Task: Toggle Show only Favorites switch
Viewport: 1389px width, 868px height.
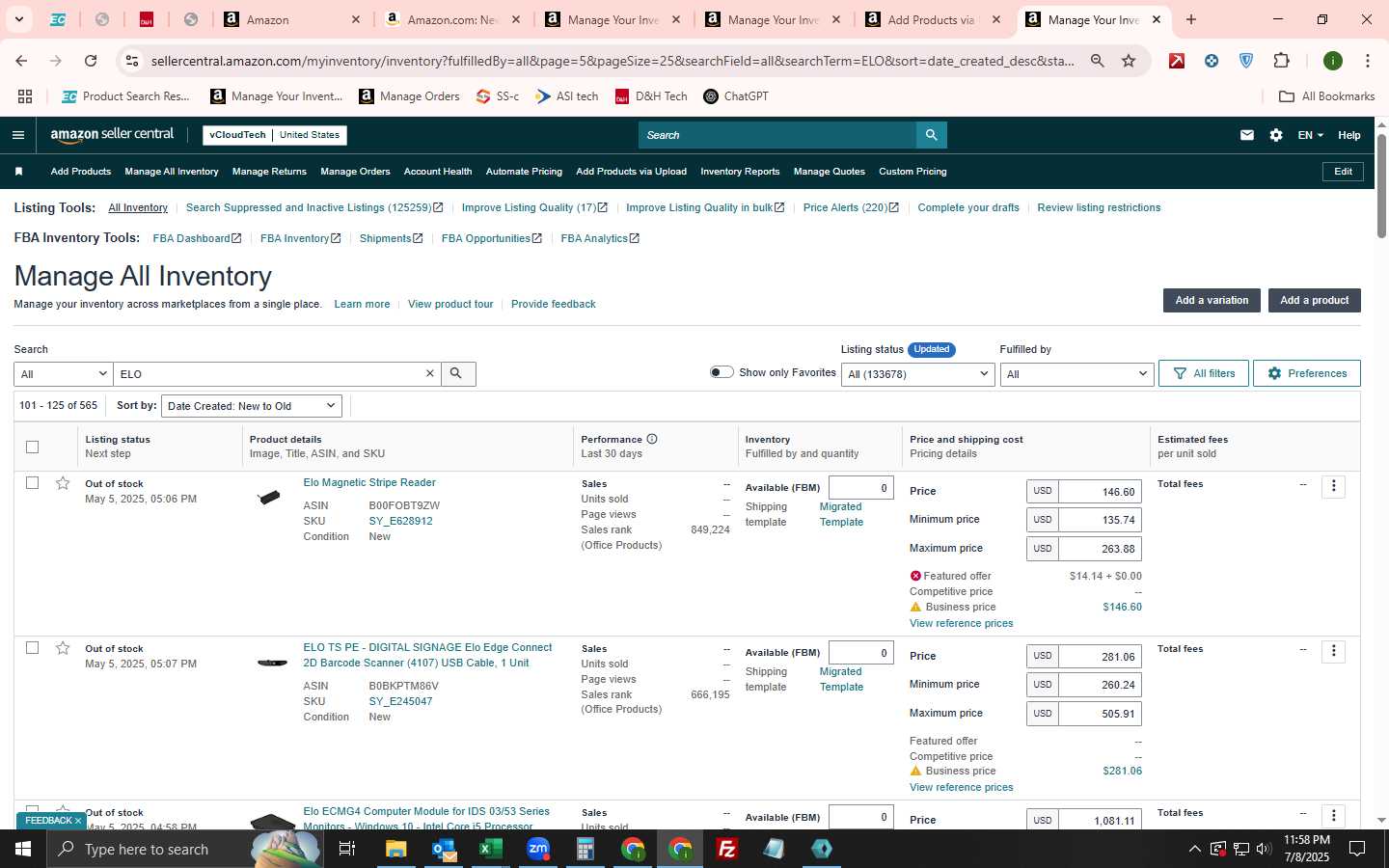Action: pos(722,372)
